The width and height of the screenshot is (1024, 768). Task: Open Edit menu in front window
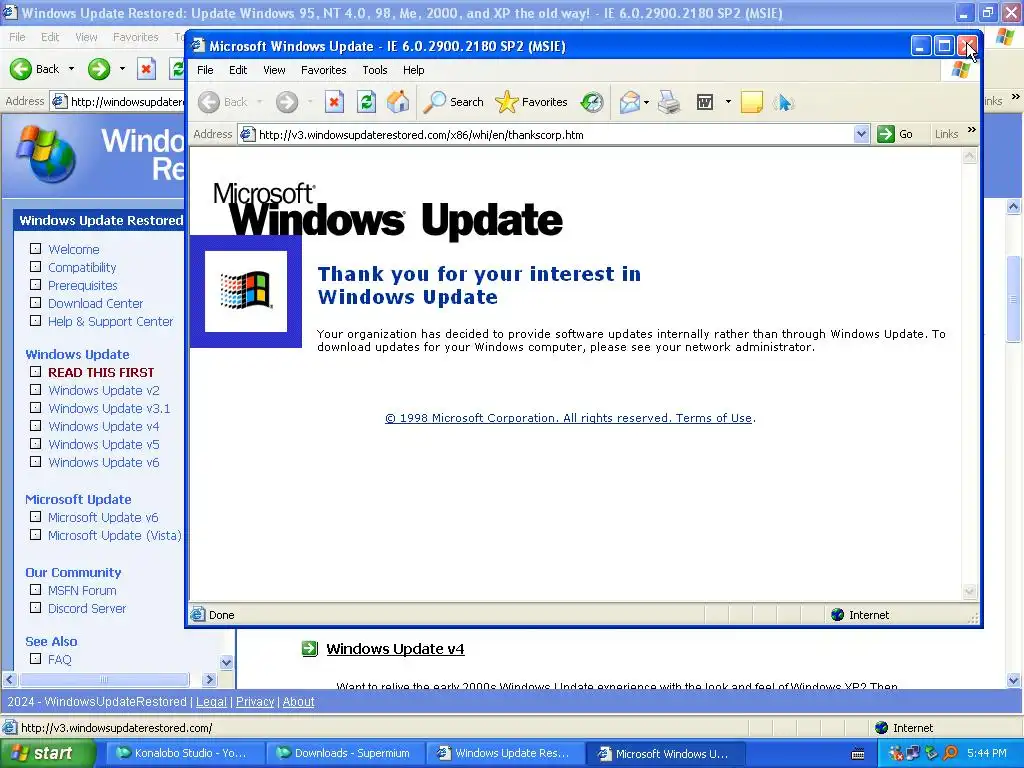pos(238,70)
